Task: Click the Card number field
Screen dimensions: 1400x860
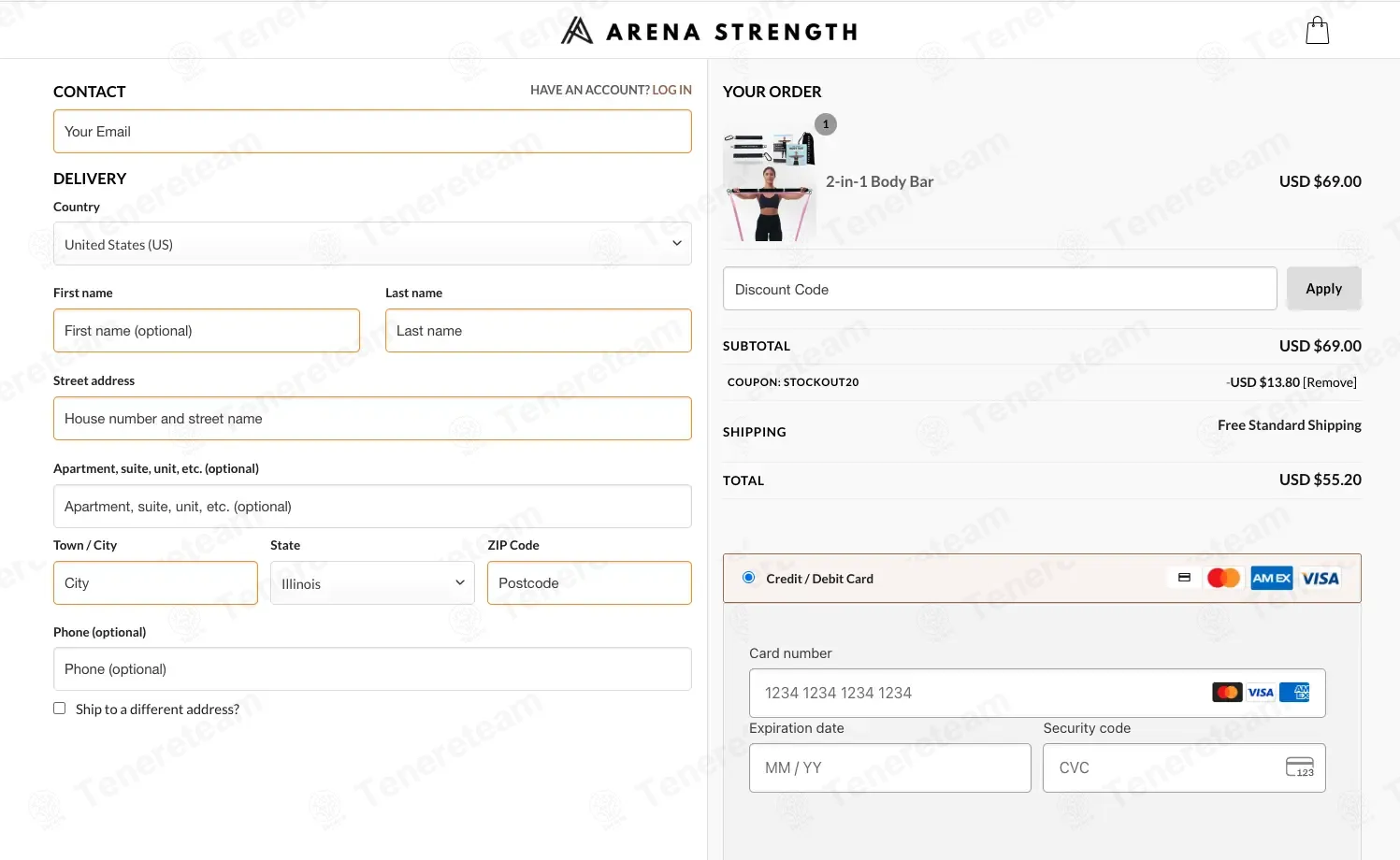Action: (1037, 693)
